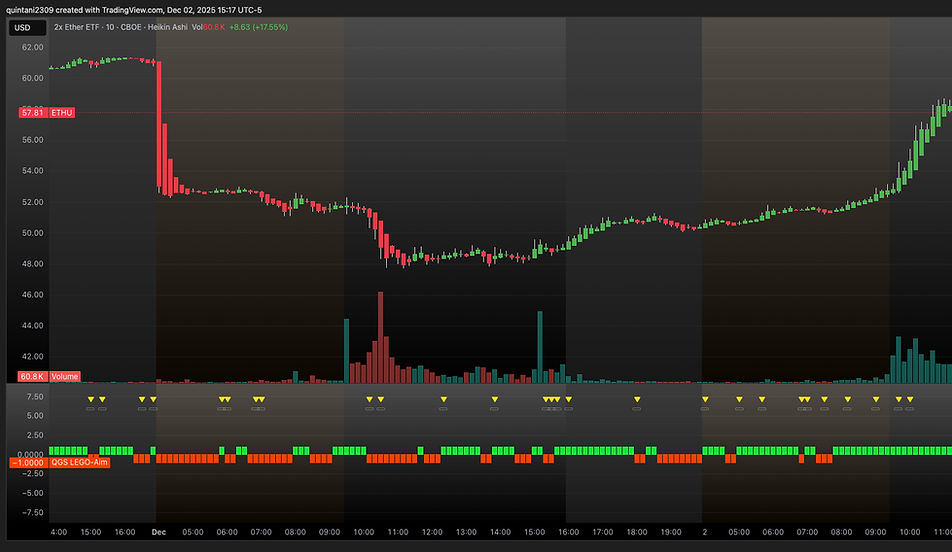
Task: Click the 60.8K volume value tag
Action: (x=32, y=377)
